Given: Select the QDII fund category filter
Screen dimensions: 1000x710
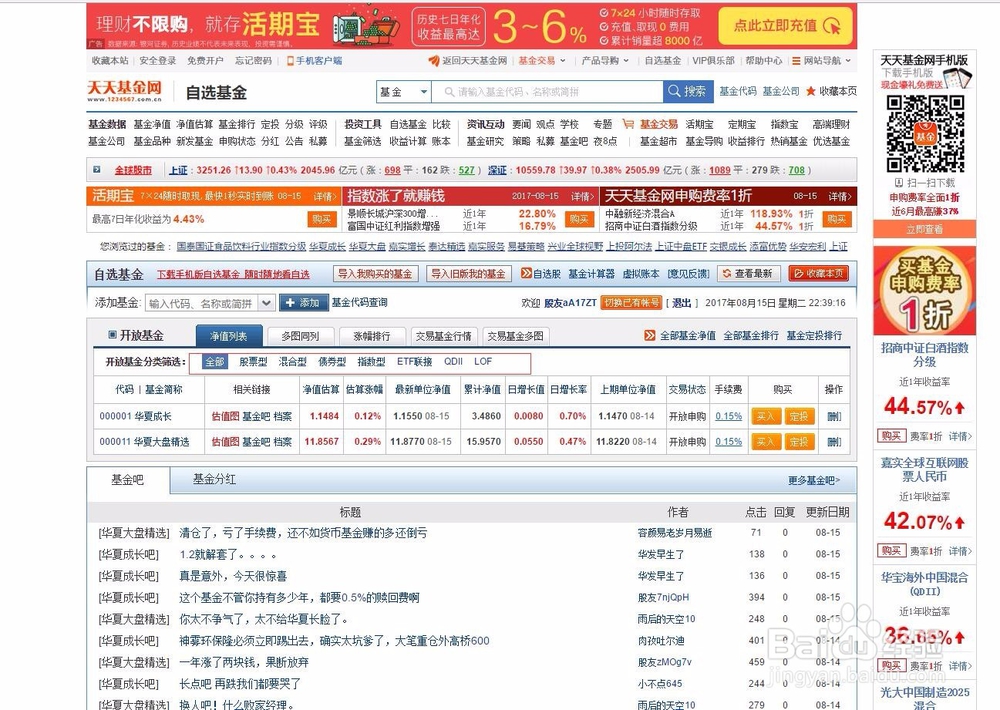Looking at the screenshot, I should coord(452,363).
